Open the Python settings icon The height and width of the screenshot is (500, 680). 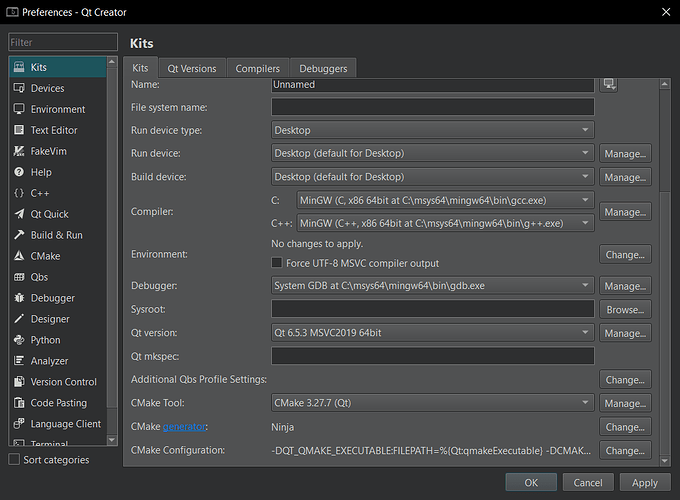(19, 340)
